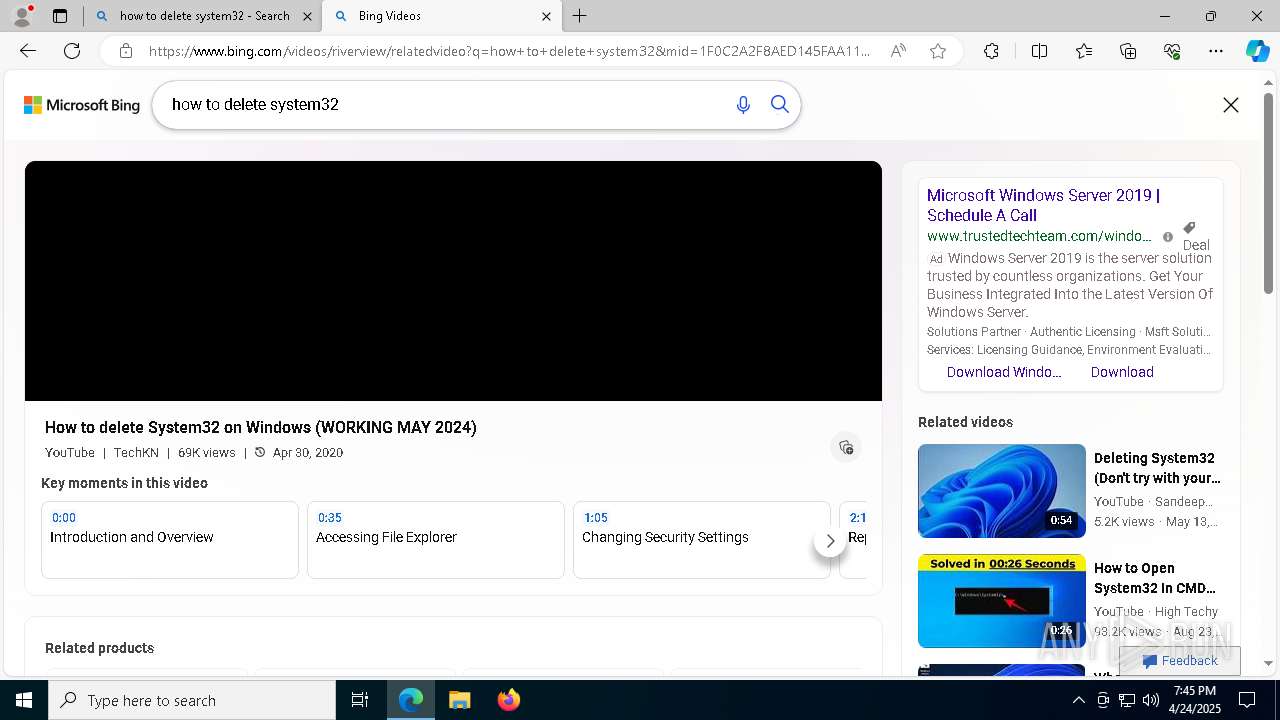Jump to 1:05 Changing Security Settings

702,540
